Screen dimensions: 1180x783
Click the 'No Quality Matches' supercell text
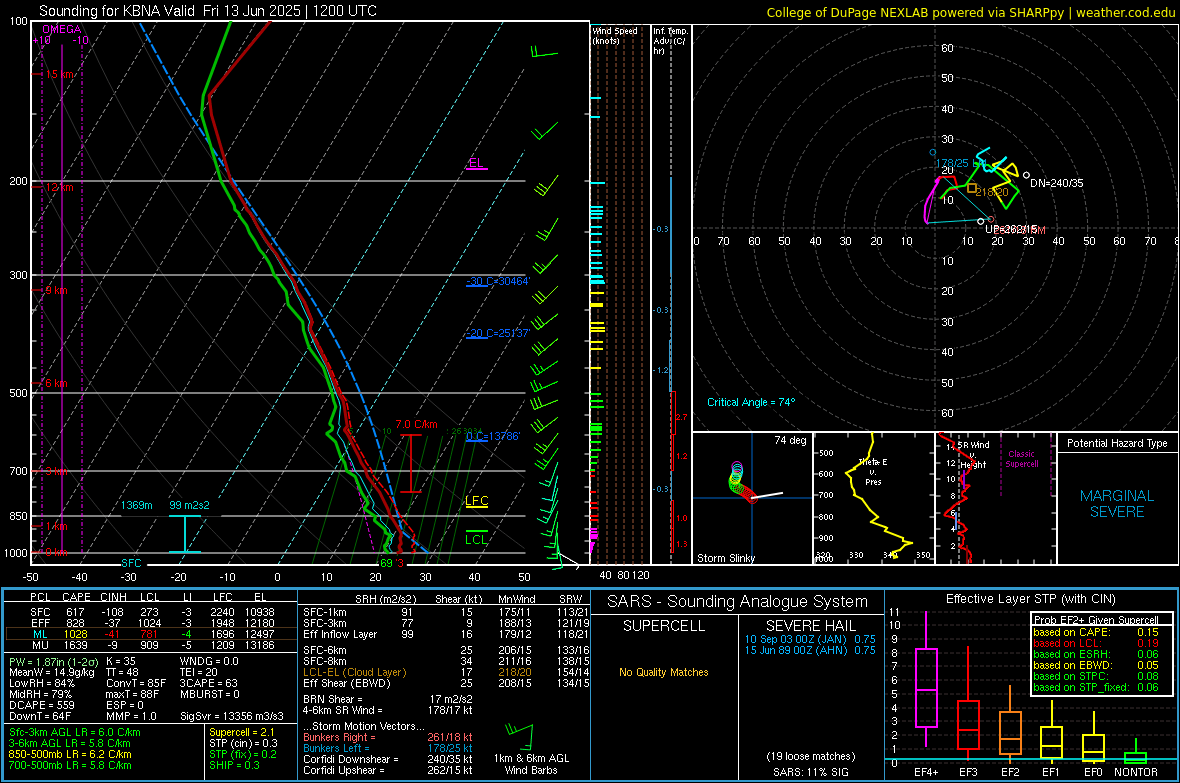(x=664, y=672)
